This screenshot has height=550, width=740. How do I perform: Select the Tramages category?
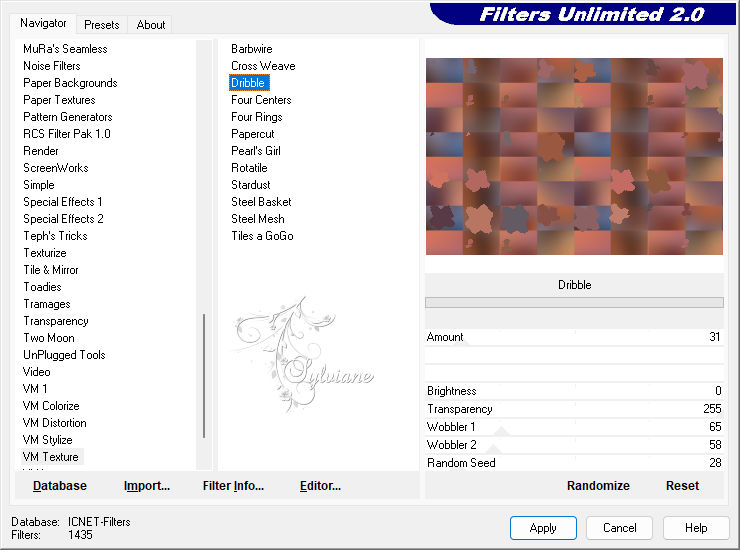click(47, 304)
